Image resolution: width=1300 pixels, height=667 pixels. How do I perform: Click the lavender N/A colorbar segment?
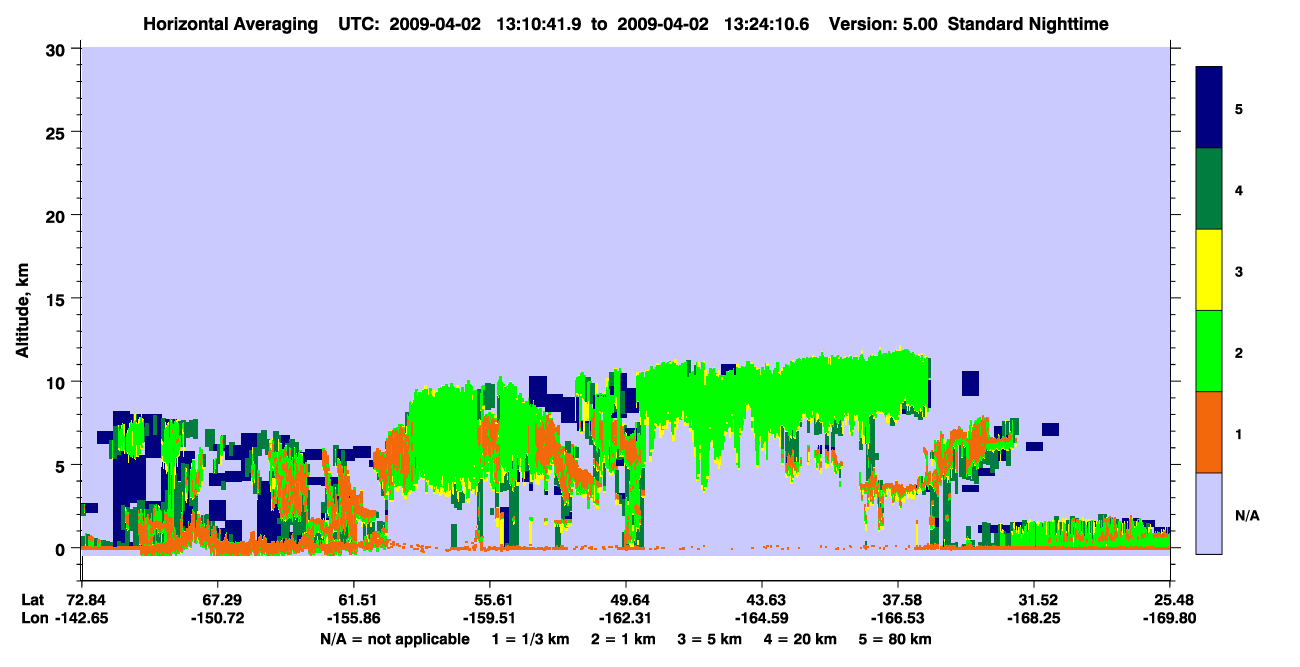point(1209,513)
